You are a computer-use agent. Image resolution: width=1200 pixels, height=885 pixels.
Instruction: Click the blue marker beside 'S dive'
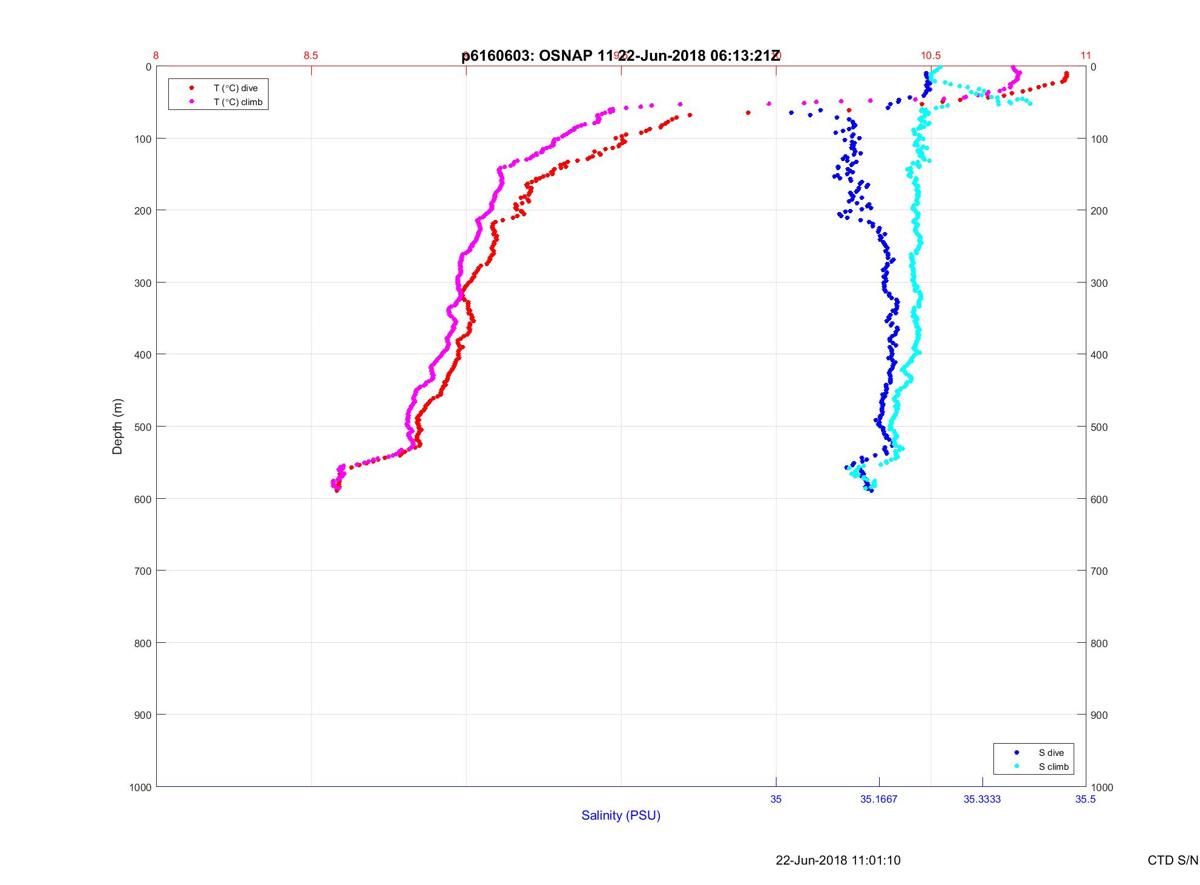[x=1017, y=752]
